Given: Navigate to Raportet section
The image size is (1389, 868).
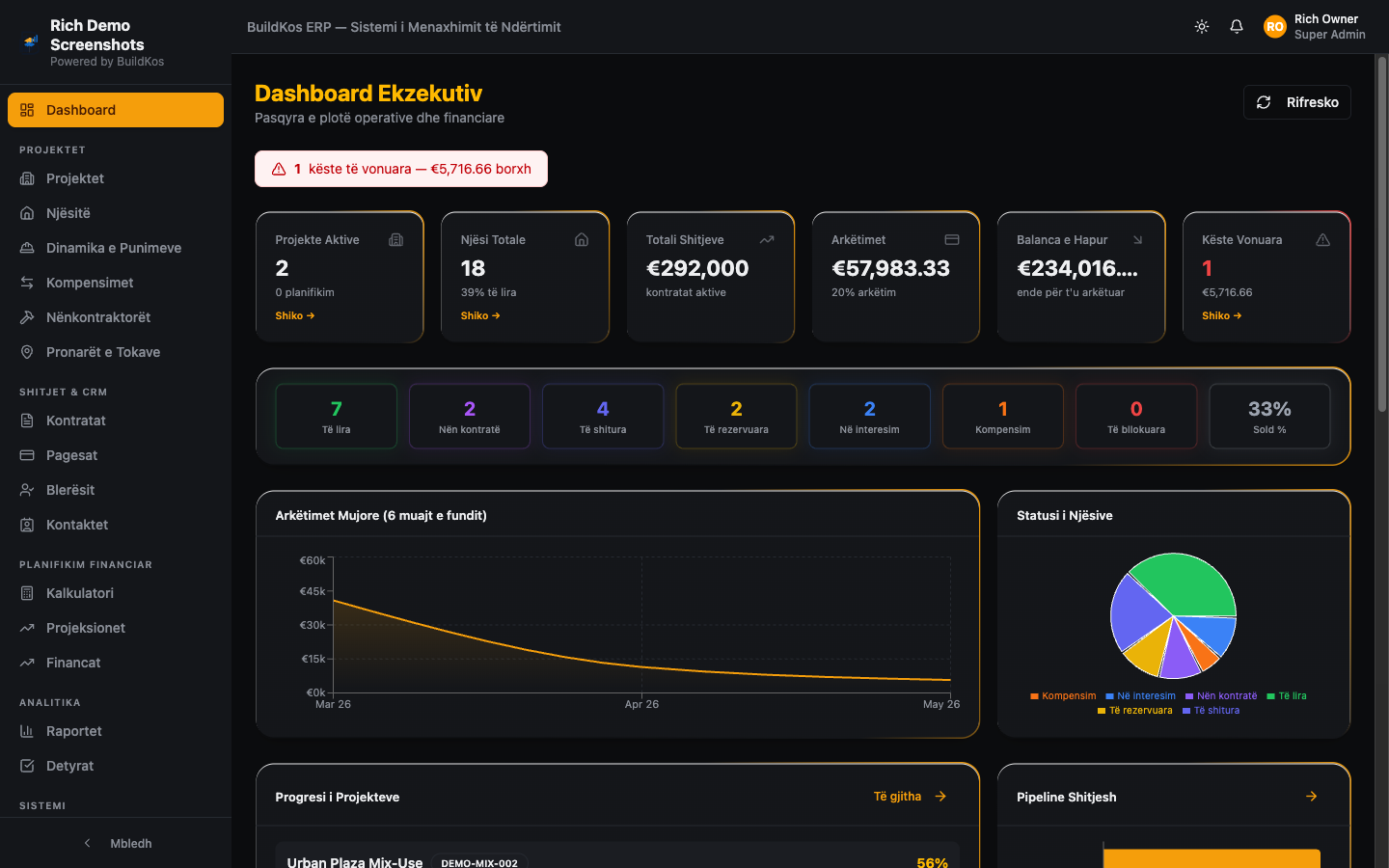Looking at the screenshot, I should [116, 731].
